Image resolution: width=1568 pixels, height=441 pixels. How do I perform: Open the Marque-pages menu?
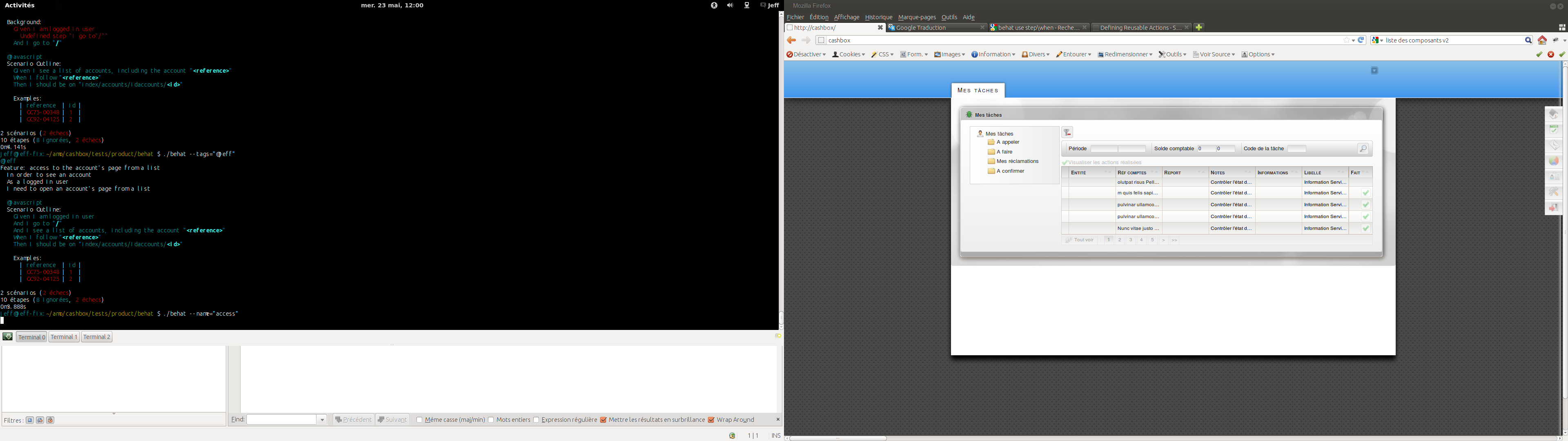coord(917,18)
